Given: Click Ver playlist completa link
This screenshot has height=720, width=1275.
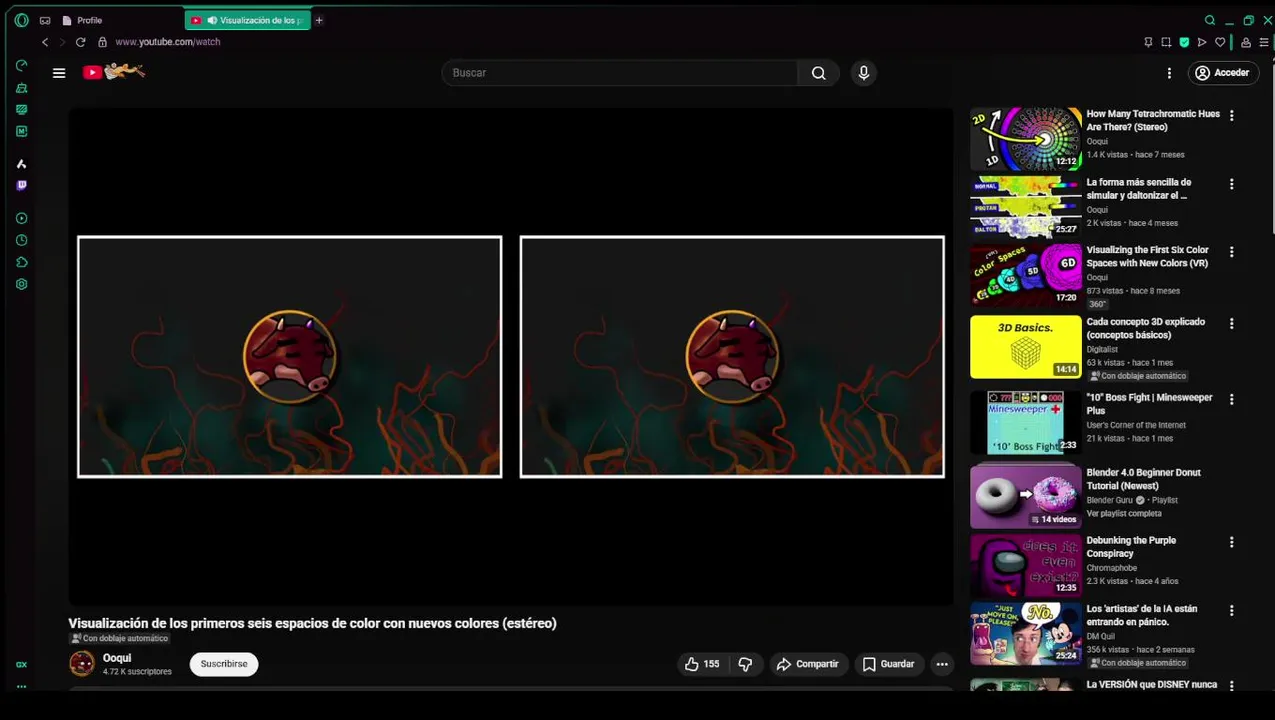Looking at the screenshot, I should [1124, 513].
